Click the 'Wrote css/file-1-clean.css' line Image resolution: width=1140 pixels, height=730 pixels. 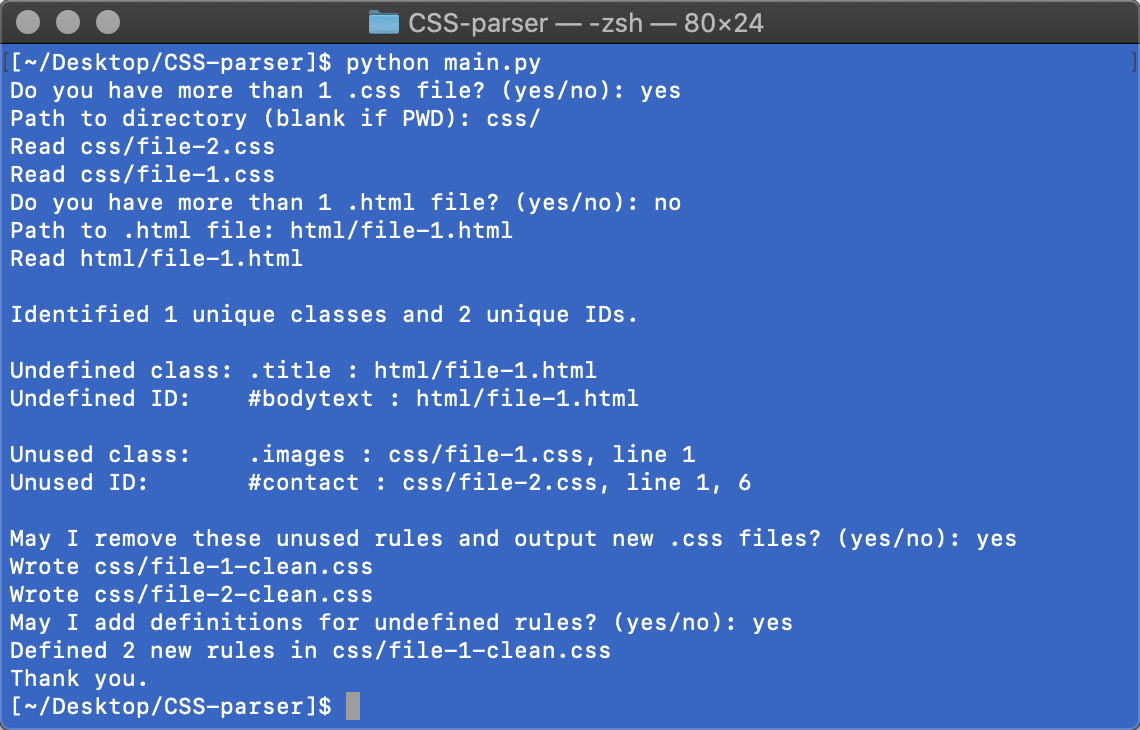[191, 567]
